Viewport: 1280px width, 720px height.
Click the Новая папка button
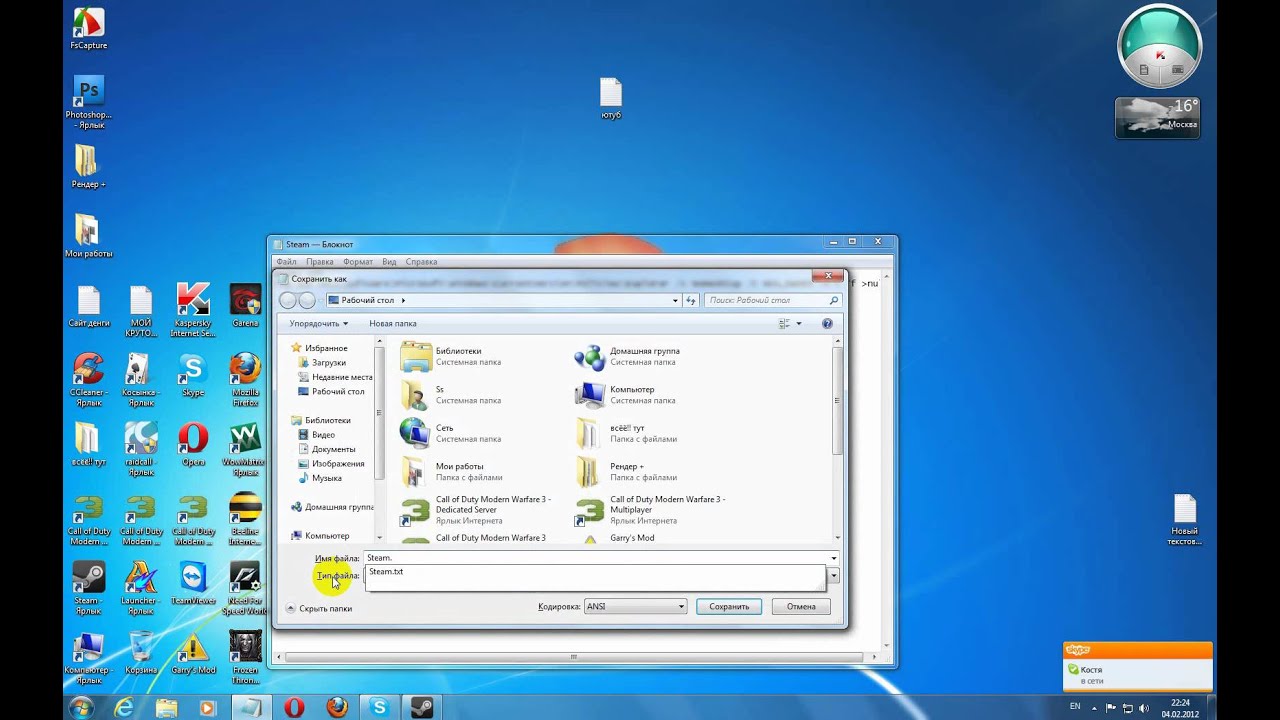click(393, 324)
